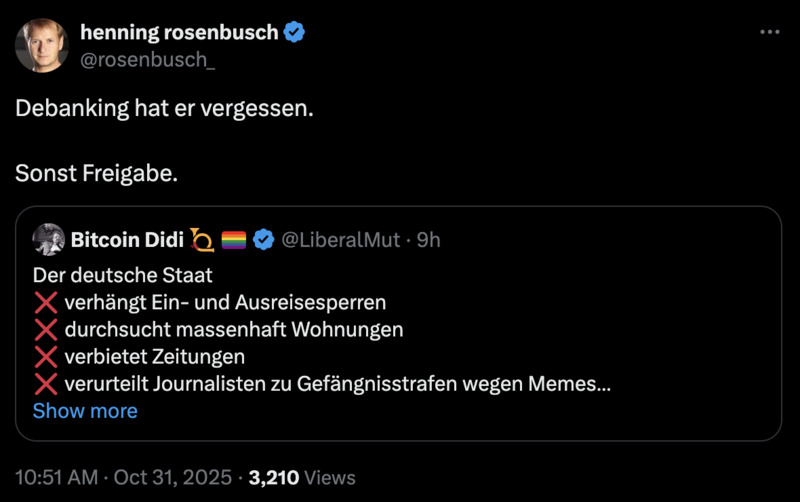Open the tweet's three-dot more options menu

(769, 32)
